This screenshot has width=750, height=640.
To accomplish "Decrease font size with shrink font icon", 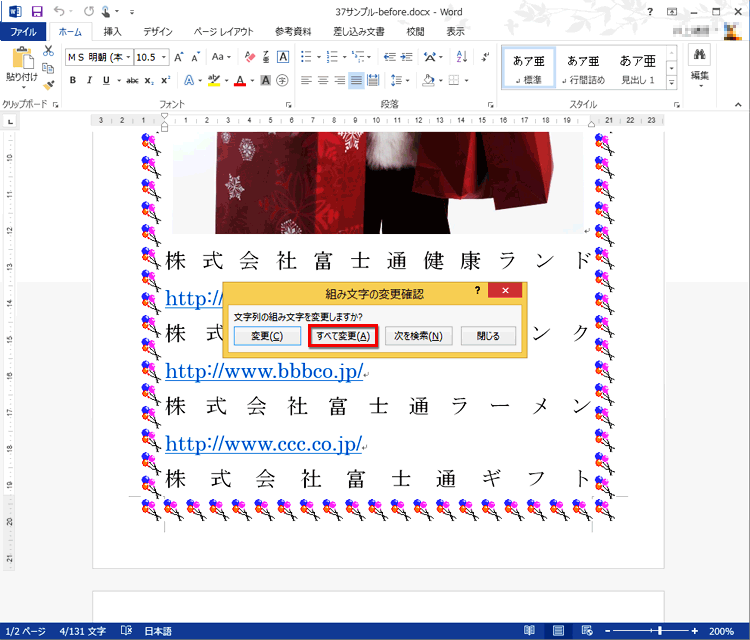I will click(195, 57).
